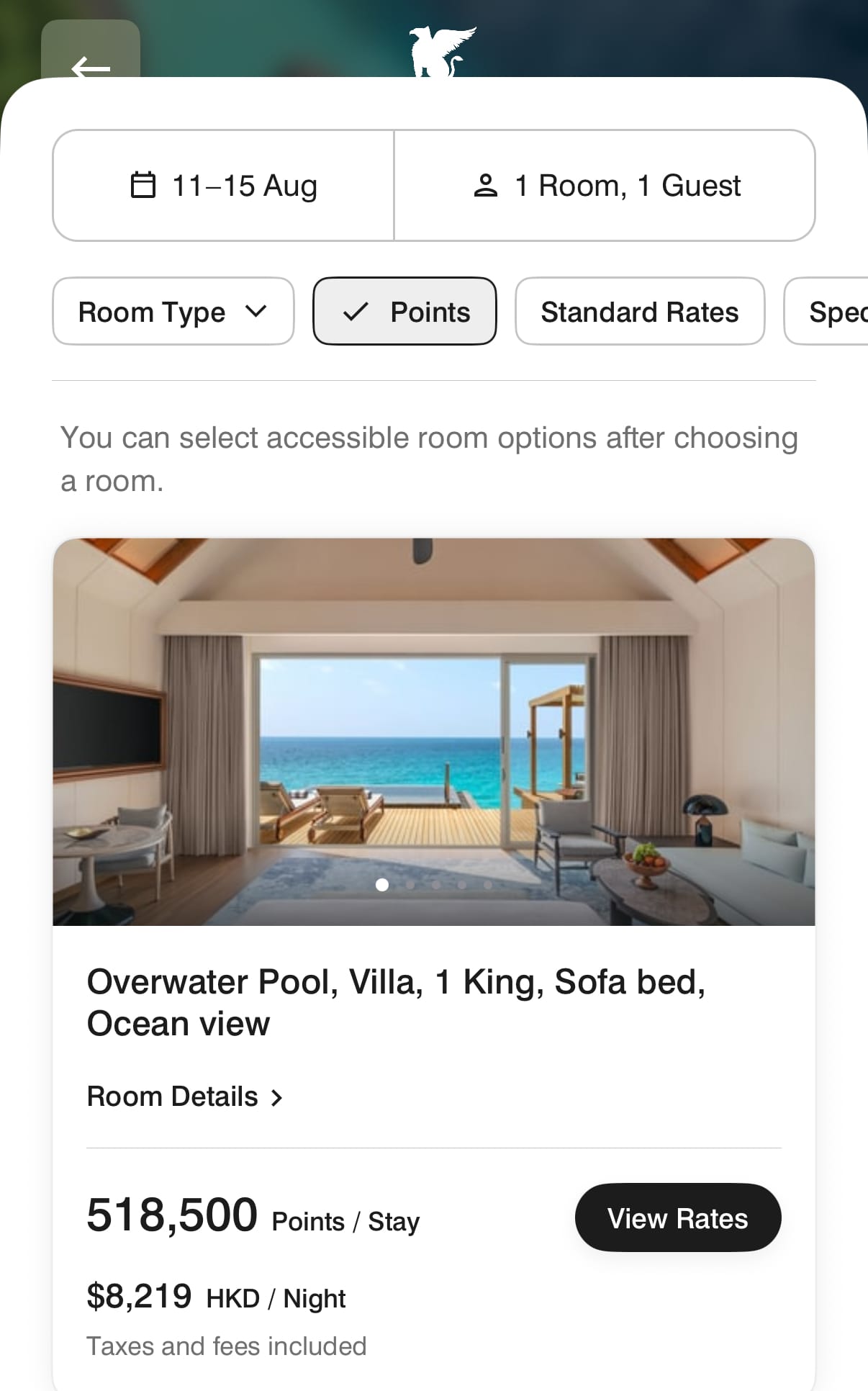
Task: Toggle the Points rate filter
Action: click(404, 311)
